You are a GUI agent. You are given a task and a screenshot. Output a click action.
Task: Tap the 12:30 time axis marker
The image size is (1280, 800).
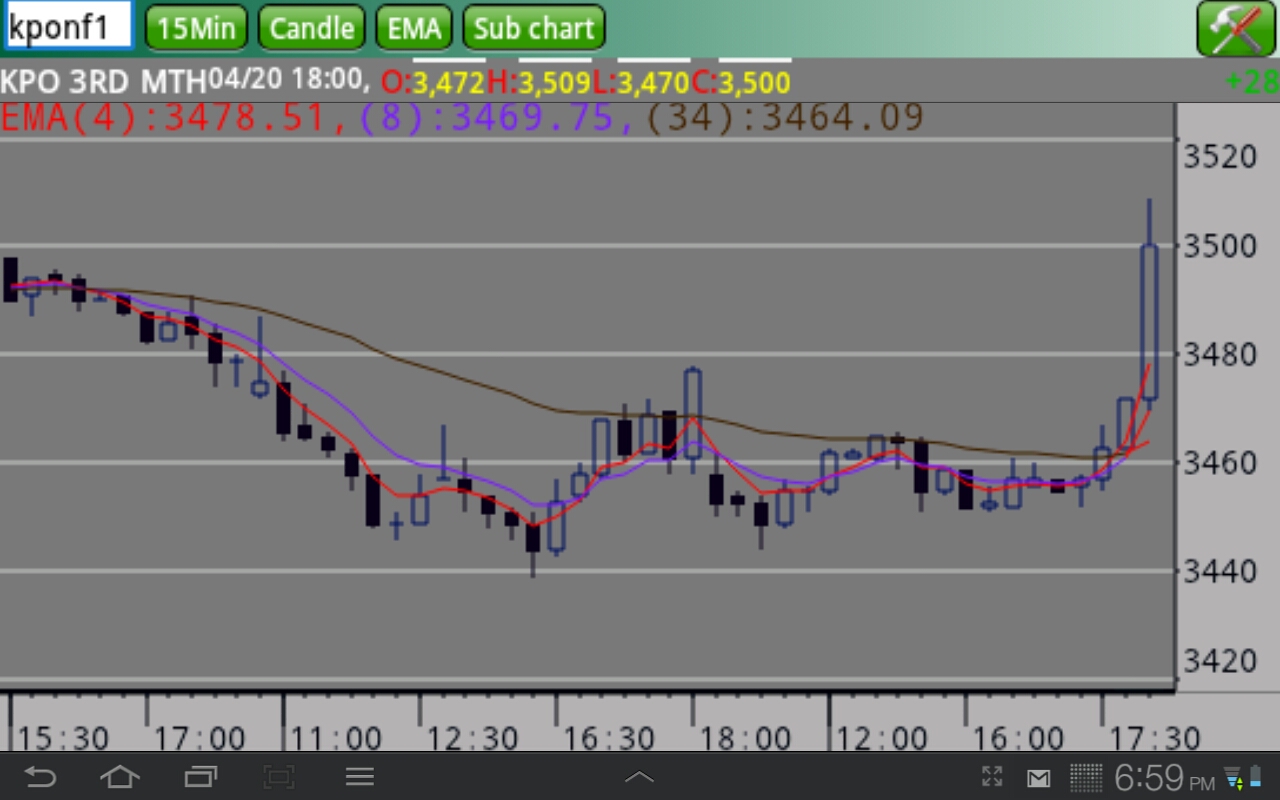tap(473, 738)
